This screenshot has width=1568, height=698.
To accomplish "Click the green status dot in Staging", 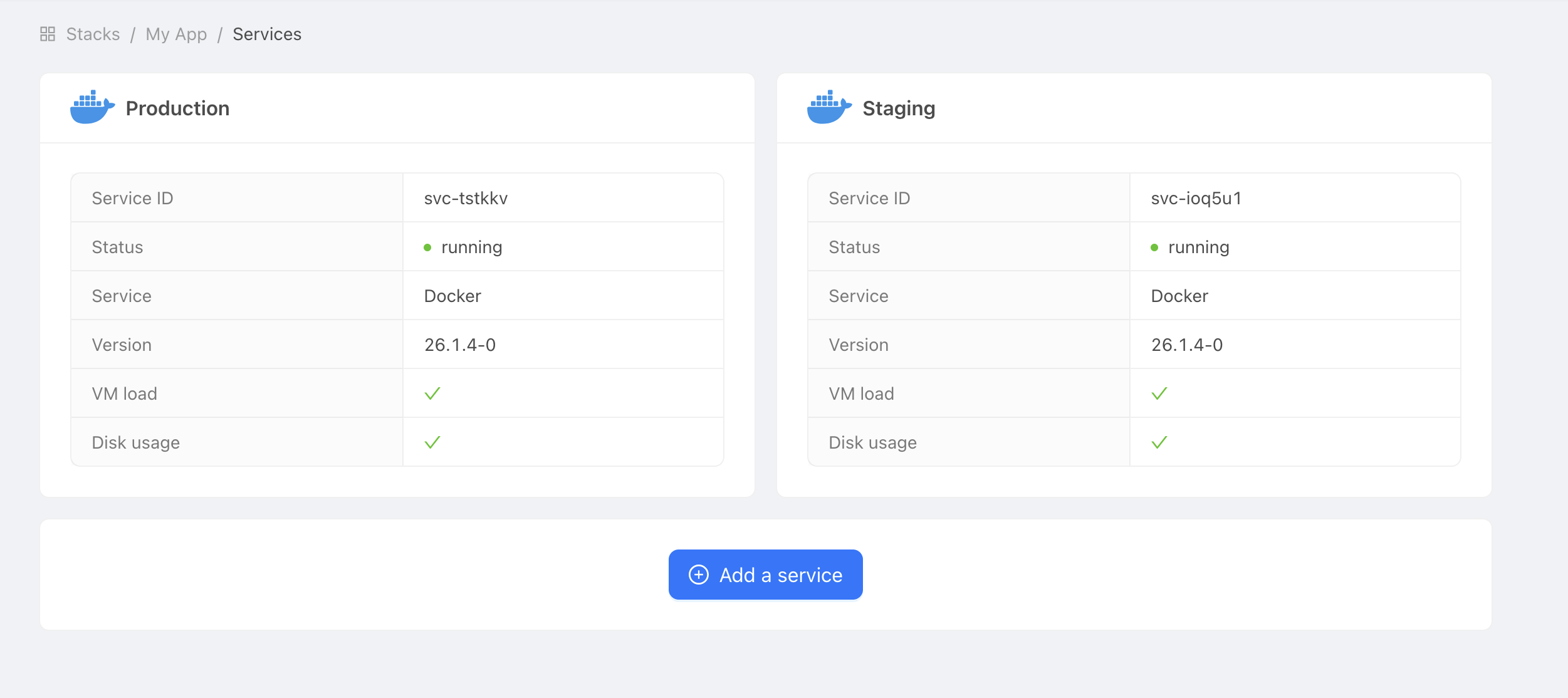I will point(1154,247).
